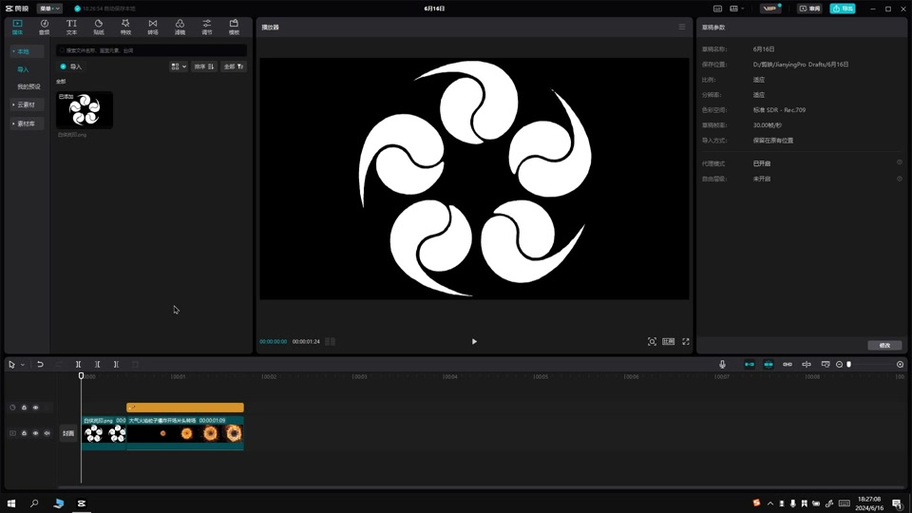Start voiceover recording with the microphone
Screen dimensions: 912x513
722,365
